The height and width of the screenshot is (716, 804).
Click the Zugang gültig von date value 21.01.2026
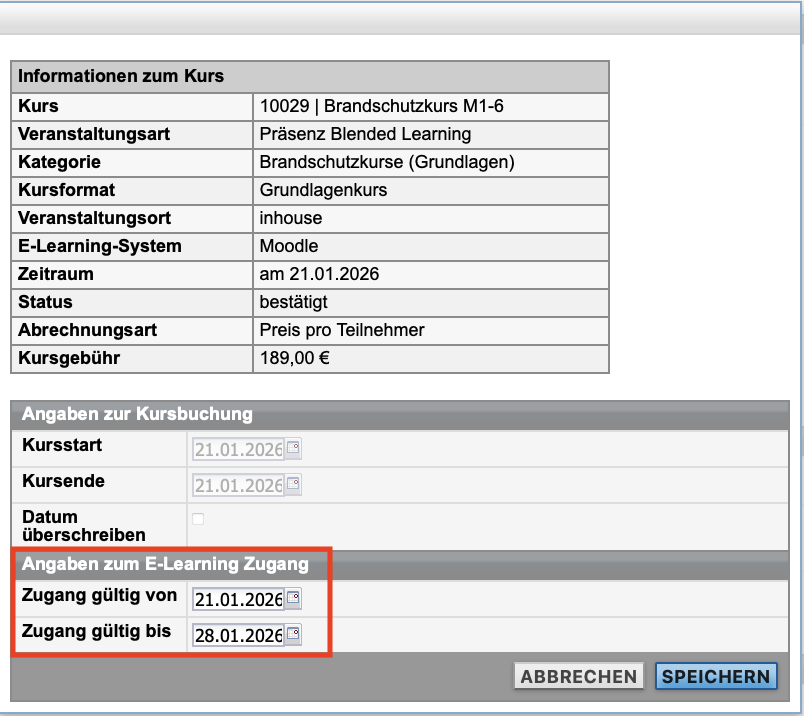click(x=240, y=597)
